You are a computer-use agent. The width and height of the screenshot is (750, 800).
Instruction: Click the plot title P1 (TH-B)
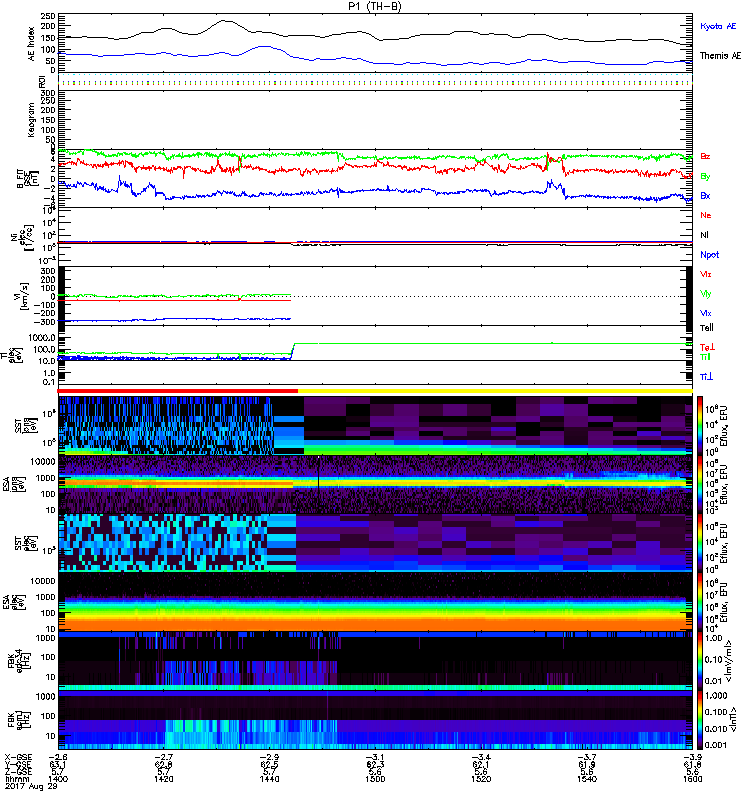click(375, 6)
